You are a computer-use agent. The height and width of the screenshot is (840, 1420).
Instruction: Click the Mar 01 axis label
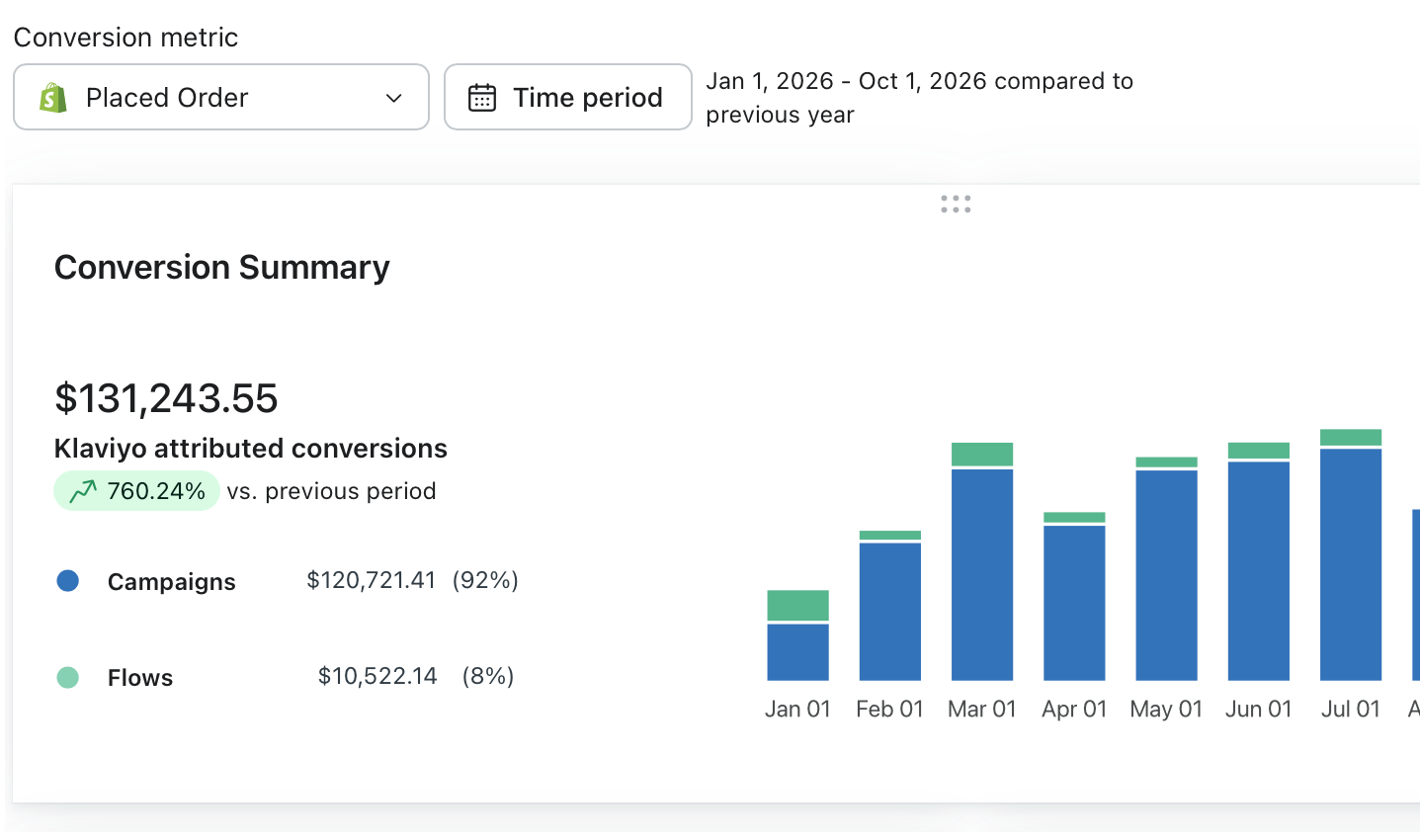[982, 710]
